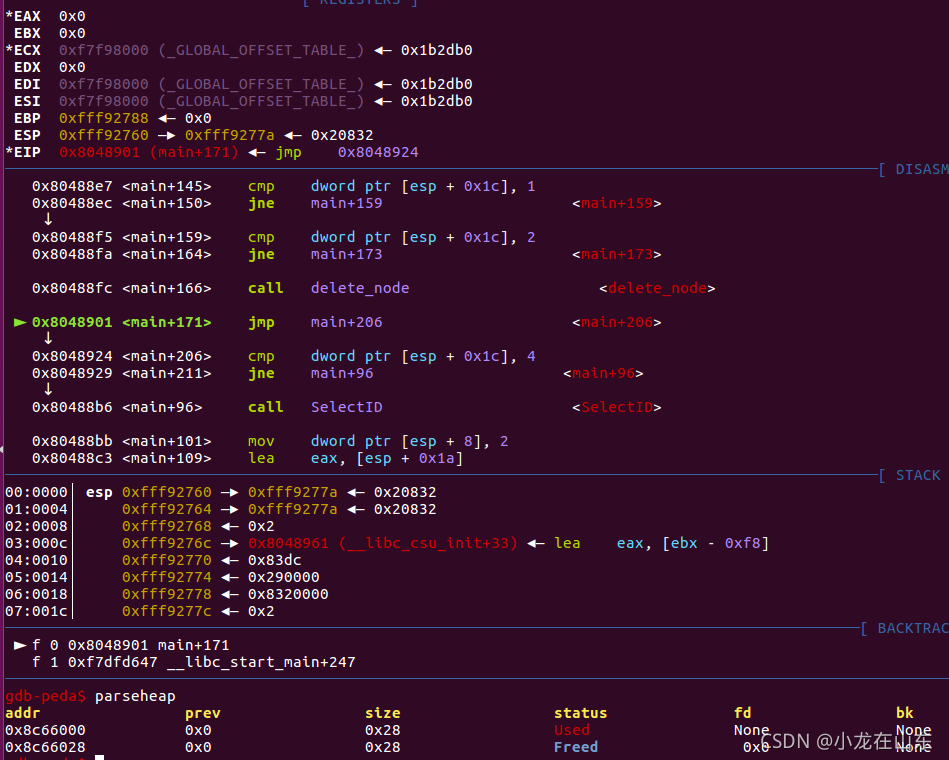Click the <main+159> jump target annotation
The height and width of the screenshot is (760, 949).
(617, 203)
